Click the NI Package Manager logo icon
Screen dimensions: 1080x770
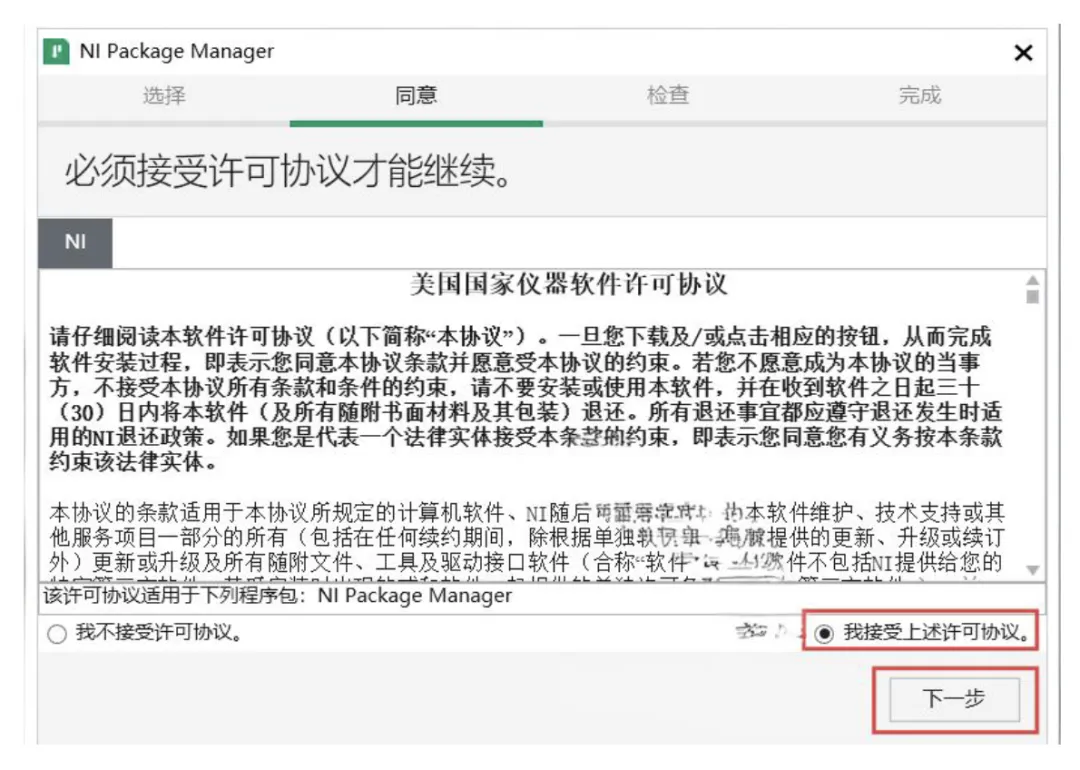56,52
